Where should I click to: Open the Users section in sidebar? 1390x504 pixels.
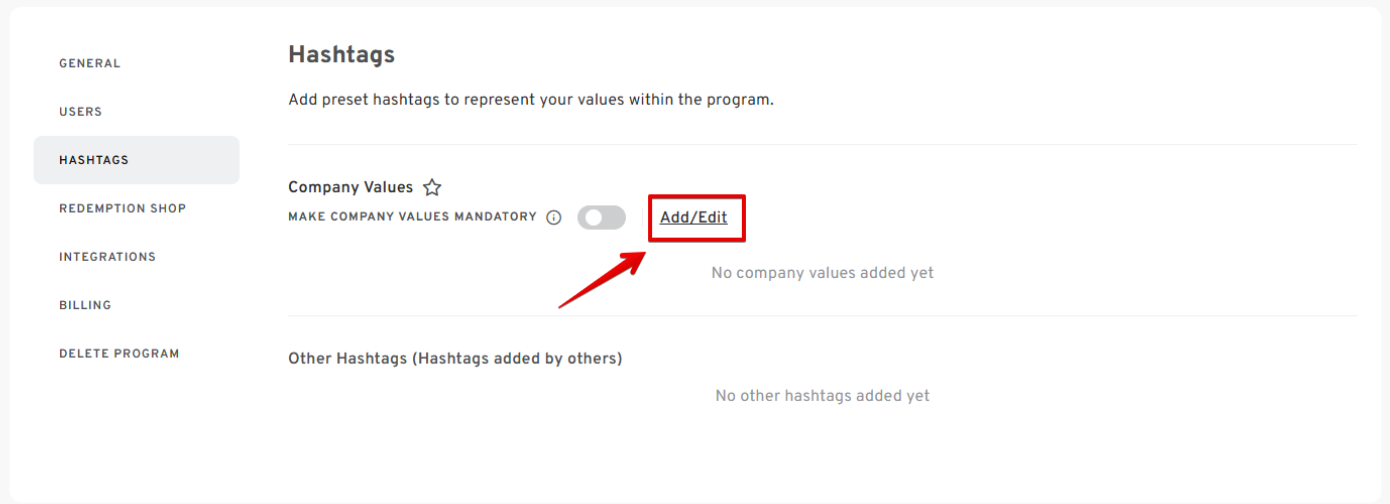(81, 112)
